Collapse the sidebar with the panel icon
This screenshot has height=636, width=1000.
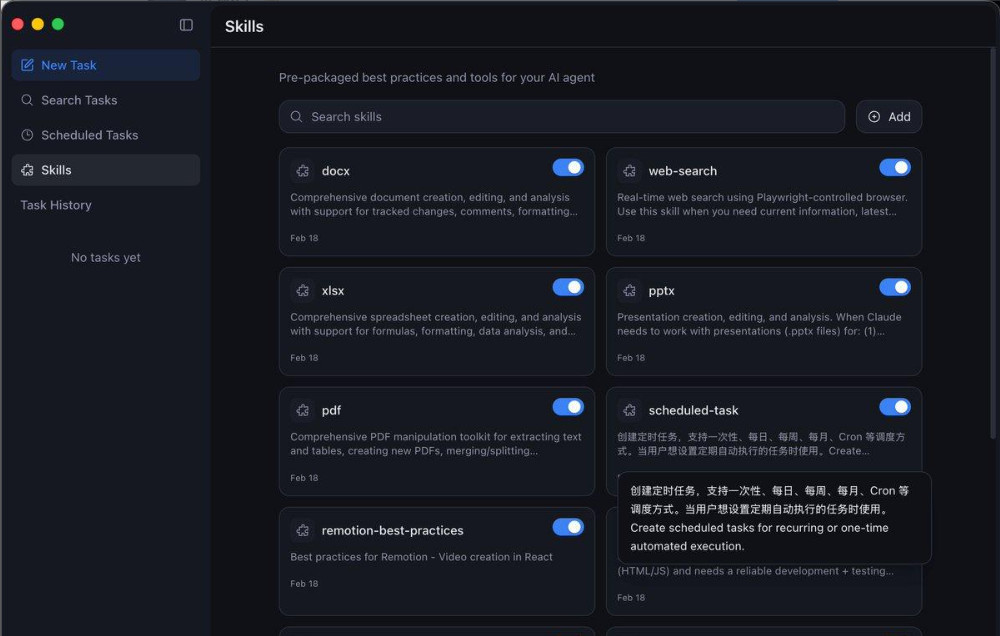(186, 25)
